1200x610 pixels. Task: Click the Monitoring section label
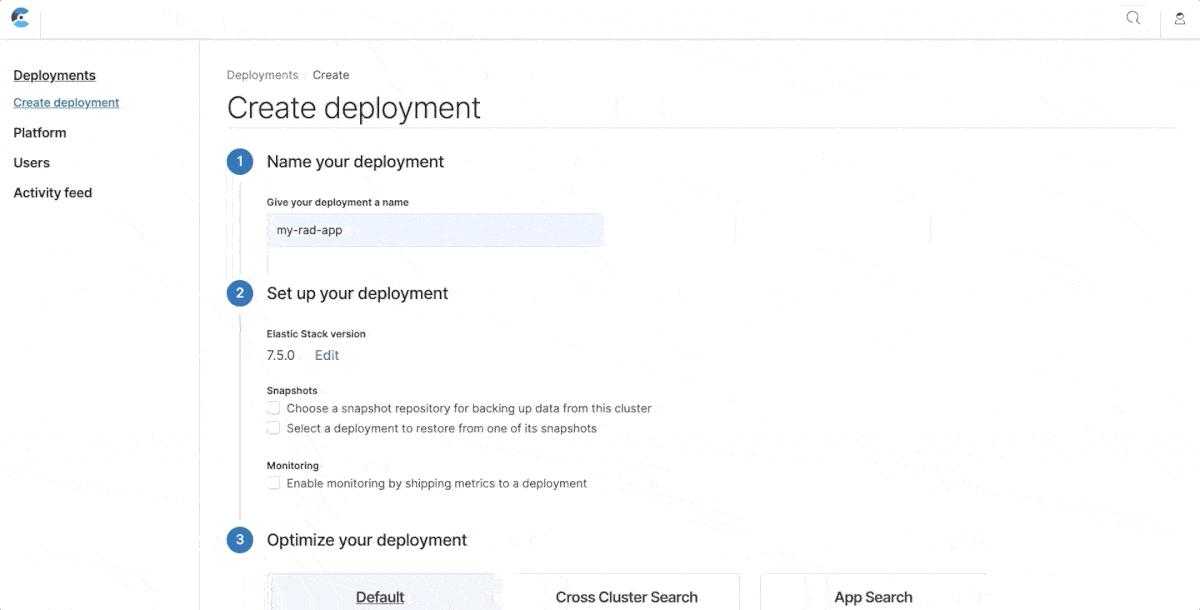tap(293, 465)
